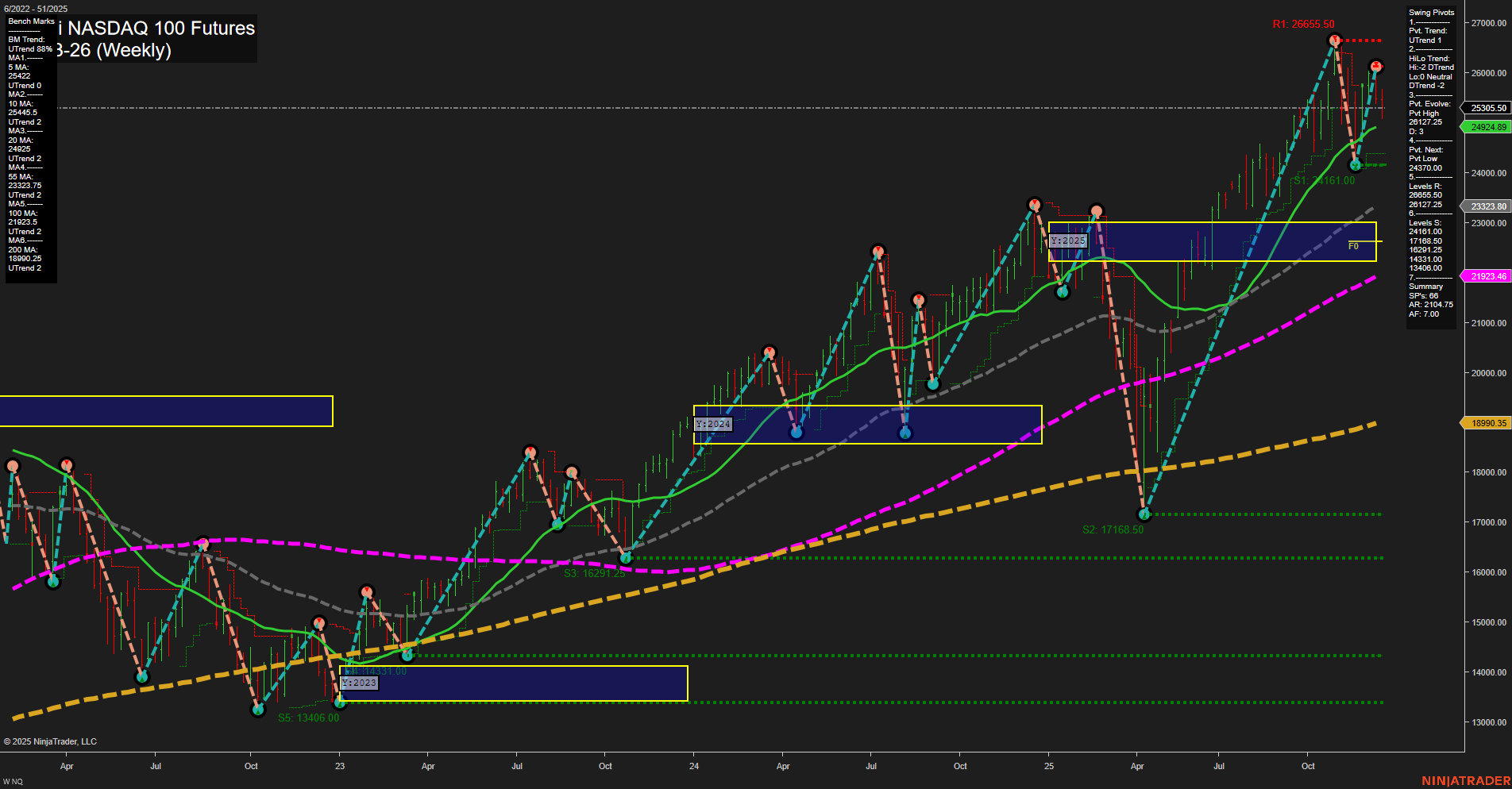The width and height of the screenshot is (1512, 789).
Task: Click the Y:2024 label swatch on the zone
Action: 713,424
